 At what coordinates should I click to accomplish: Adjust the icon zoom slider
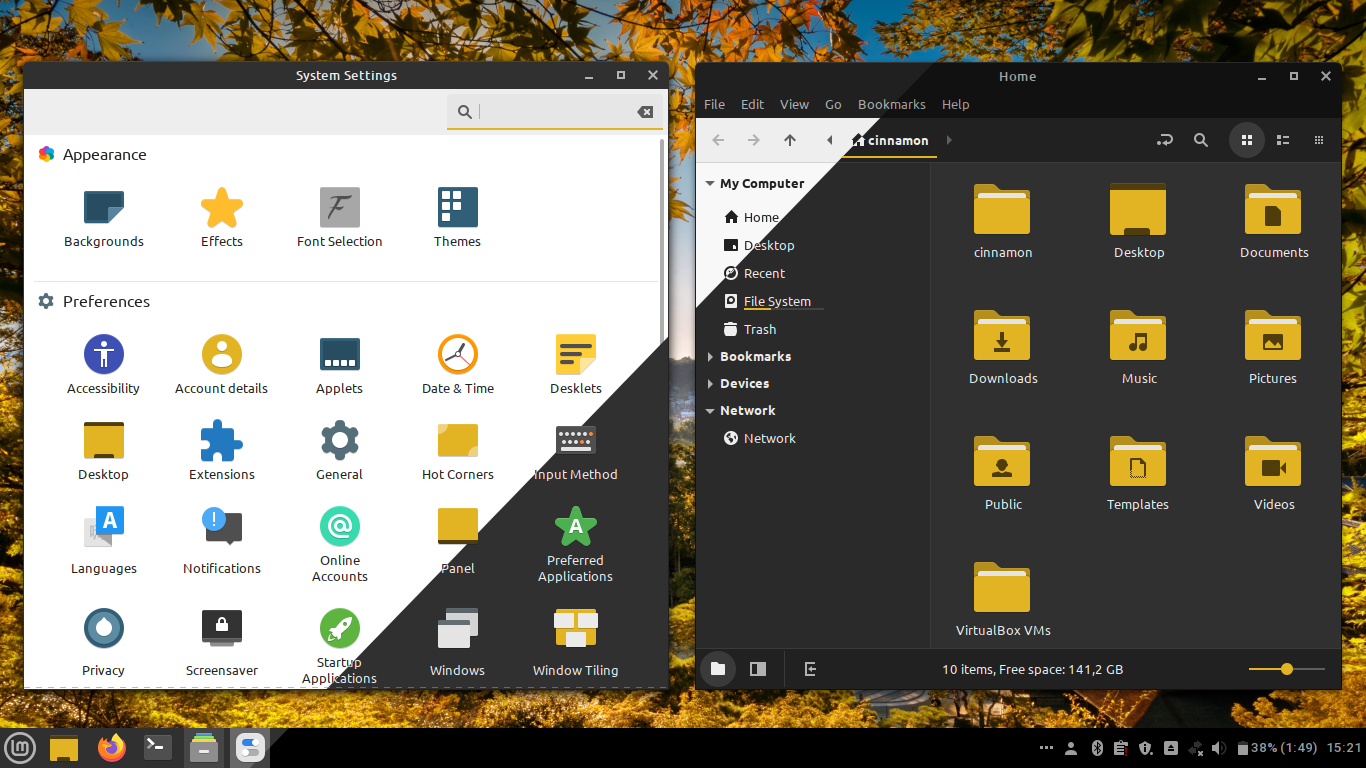[x=1286, y=669]
